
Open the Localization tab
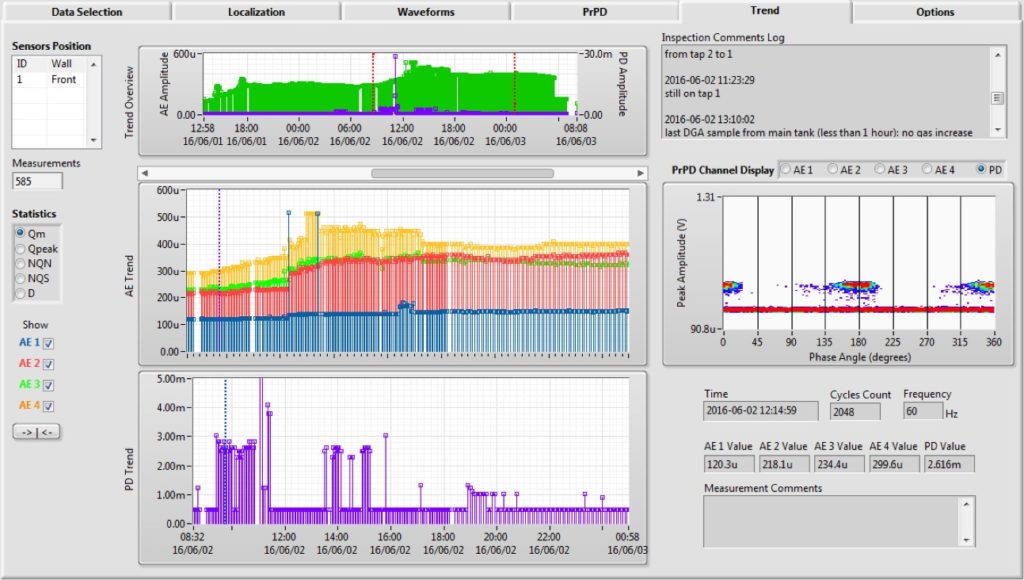coord(256,12)
